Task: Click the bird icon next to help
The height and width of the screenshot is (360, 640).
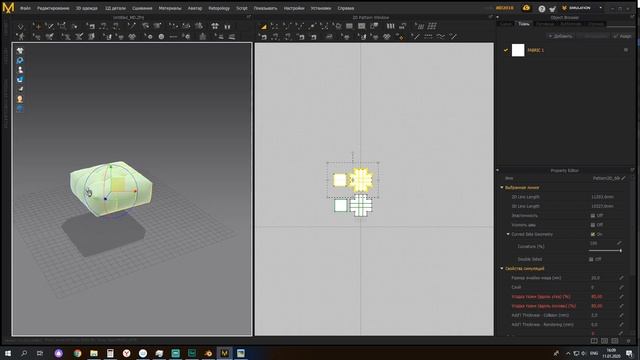Action: (x=552, y=9)
